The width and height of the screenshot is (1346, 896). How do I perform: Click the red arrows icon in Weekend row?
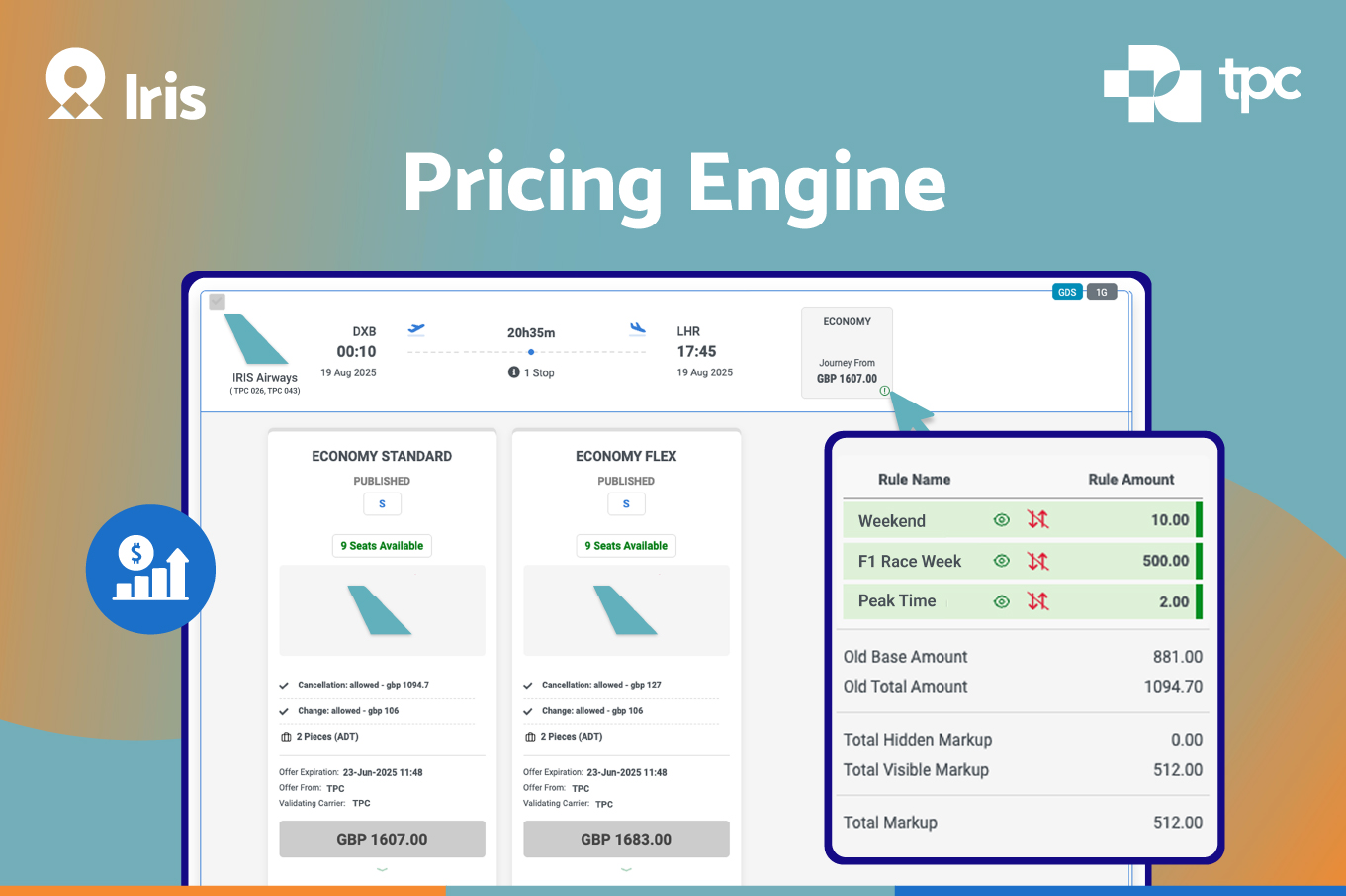click(1037, 520)
